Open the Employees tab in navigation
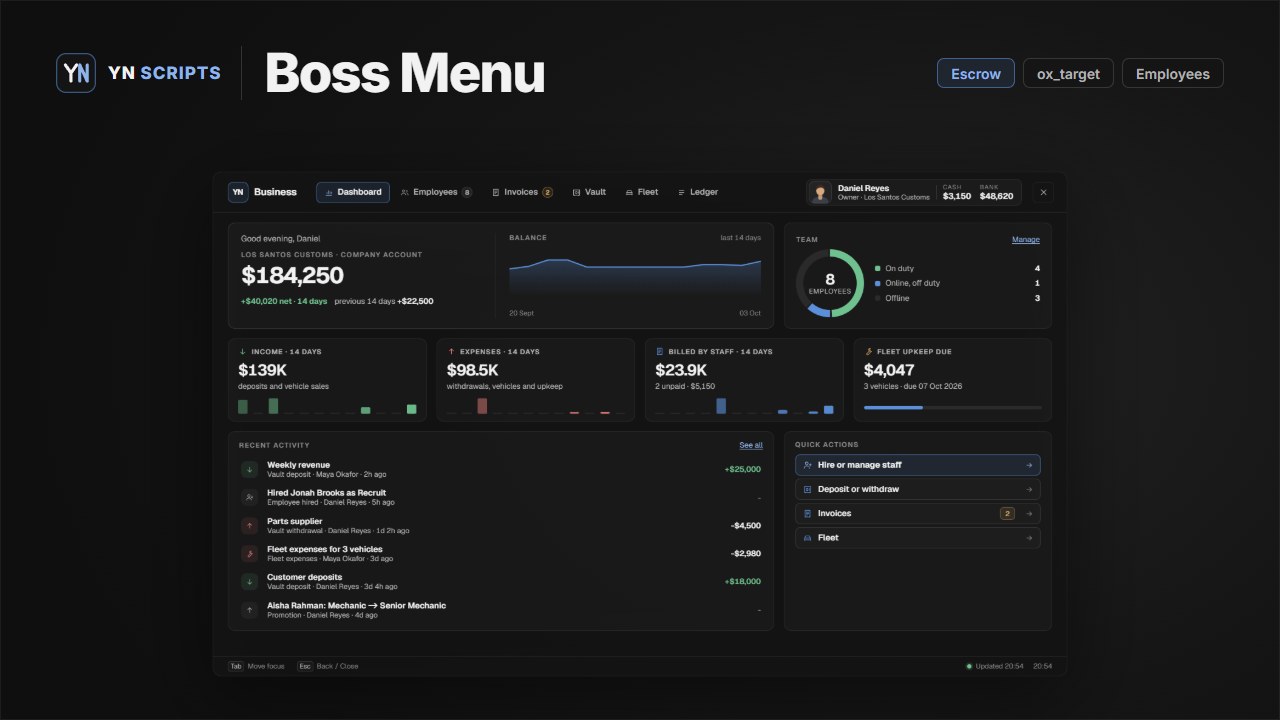 pyautogui.click(x=436, y=192)
